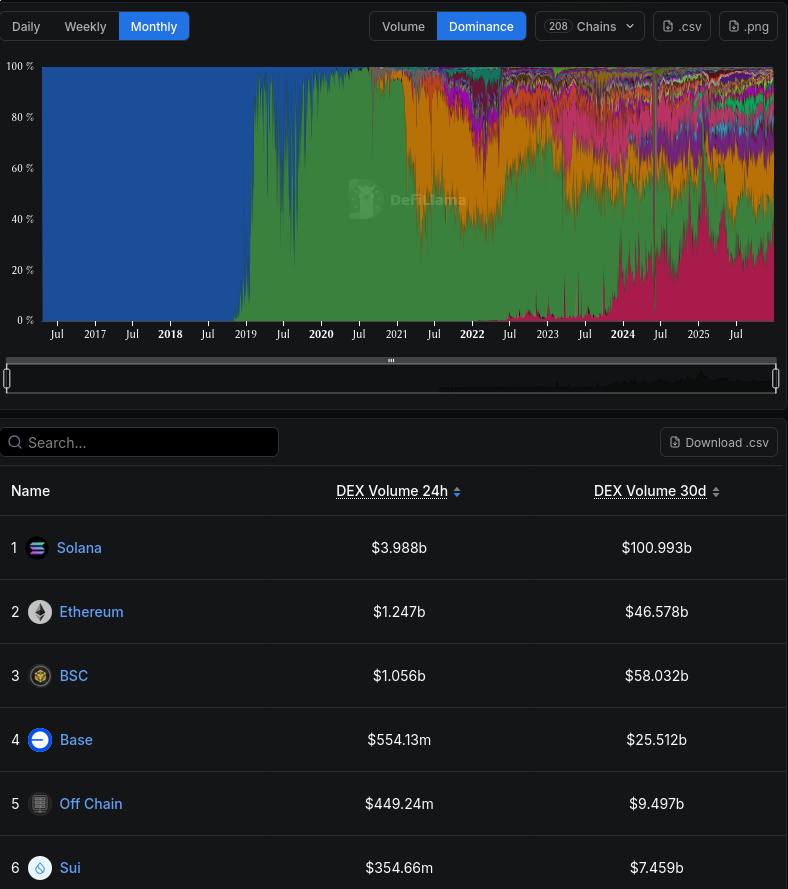Click Ethereum 24h volume $1.247b
This screenshot has height=889, width=788.
click(x=399, y=612)
